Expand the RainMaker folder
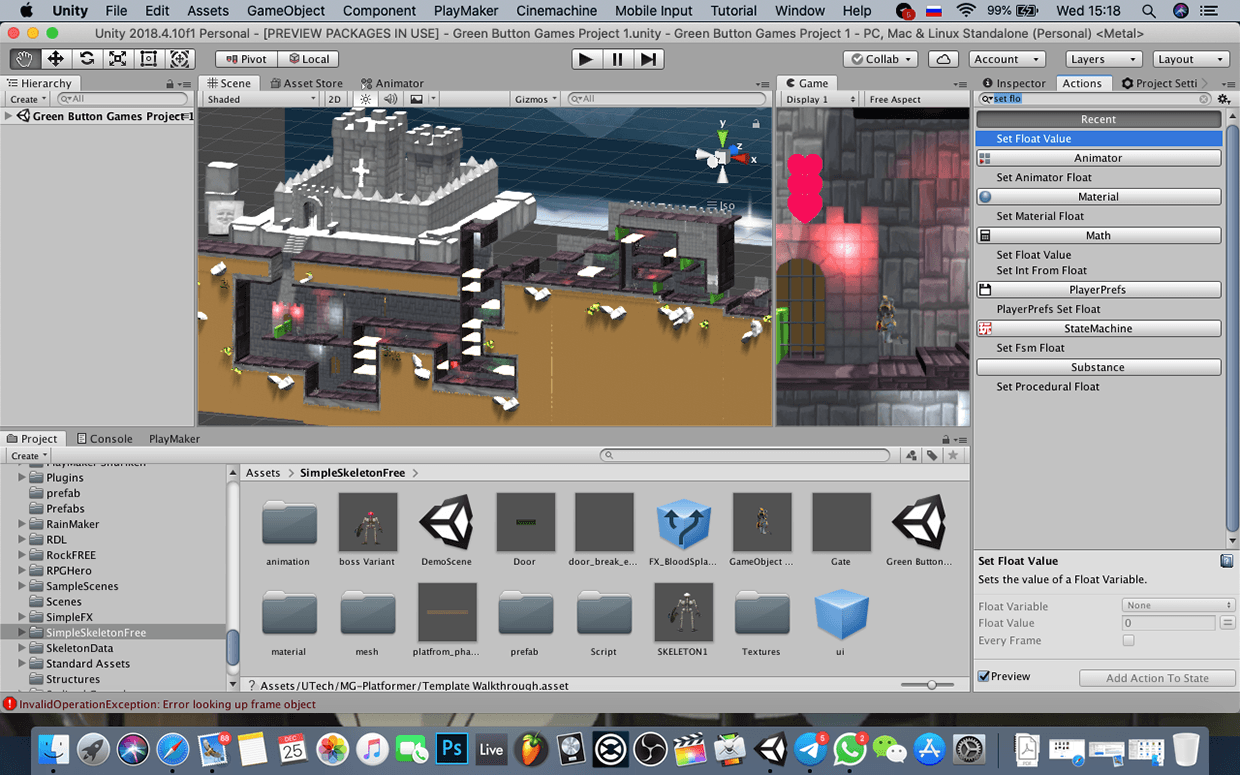 pyautogui.click(x=22, y=524)
